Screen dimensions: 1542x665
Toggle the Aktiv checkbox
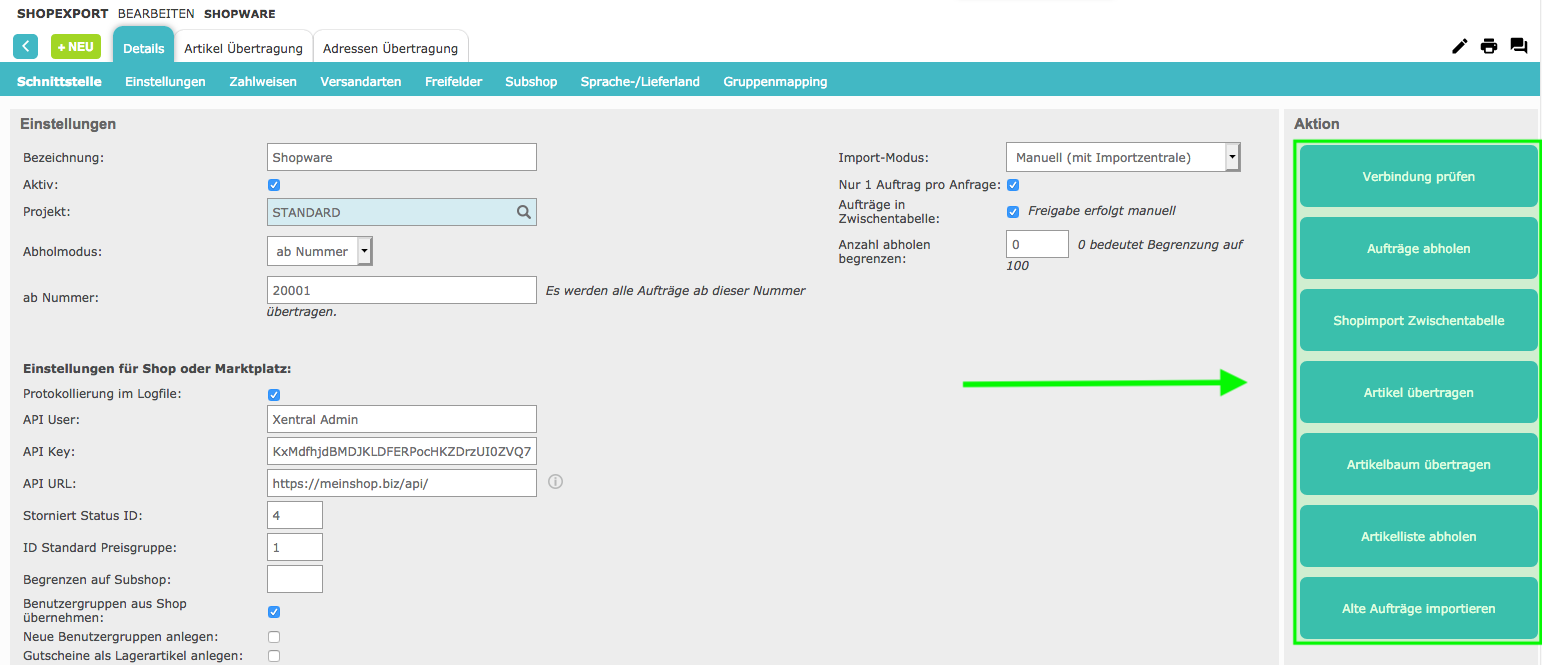pyautogui.click(x=274, y=185)
